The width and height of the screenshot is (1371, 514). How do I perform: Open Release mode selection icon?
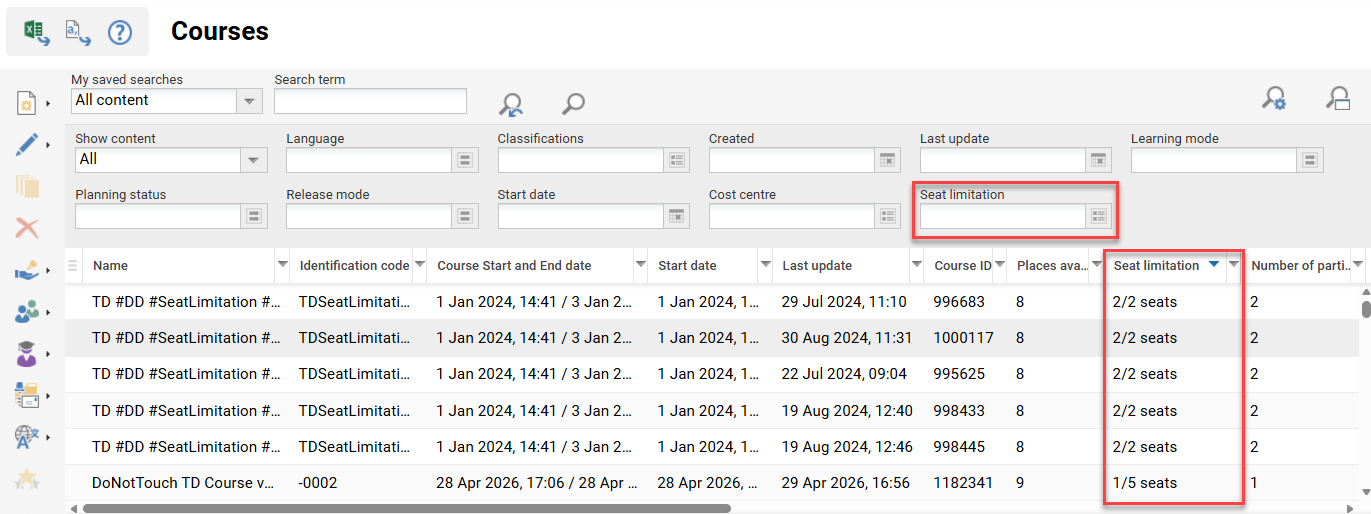tap(465, 216)
